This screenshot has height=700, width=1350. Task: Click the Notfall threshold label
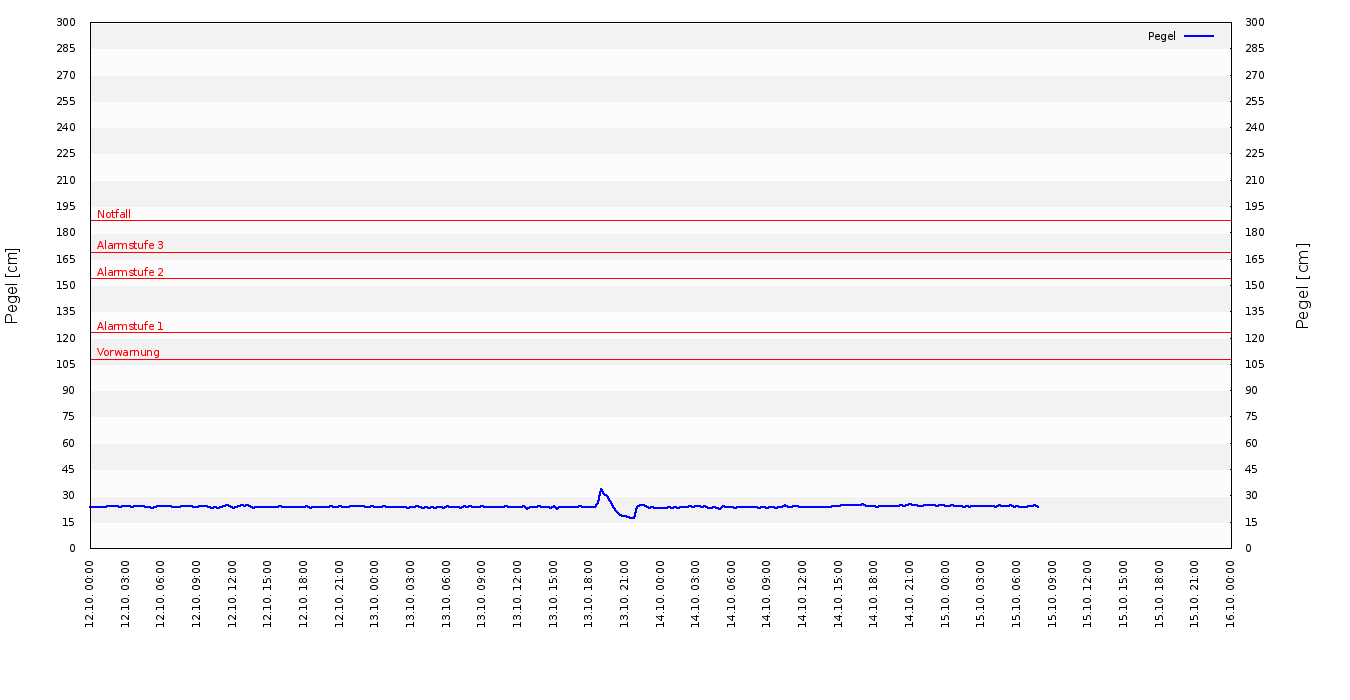click(x=114, y=214)
